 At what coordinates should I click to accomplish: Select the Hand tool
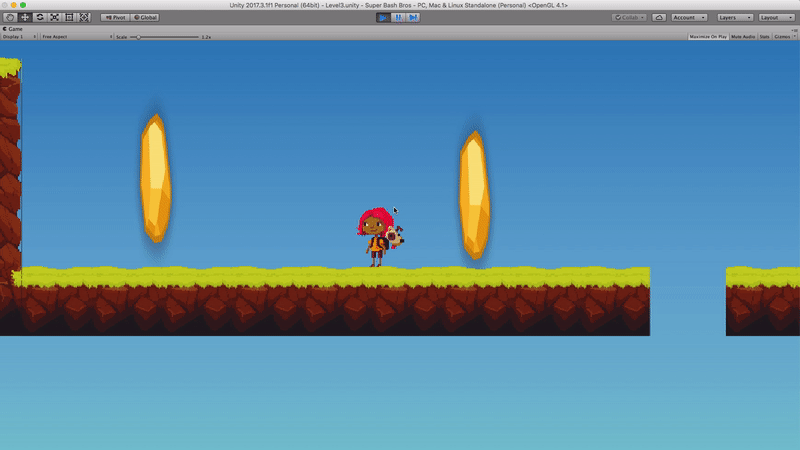pos(9,17)
